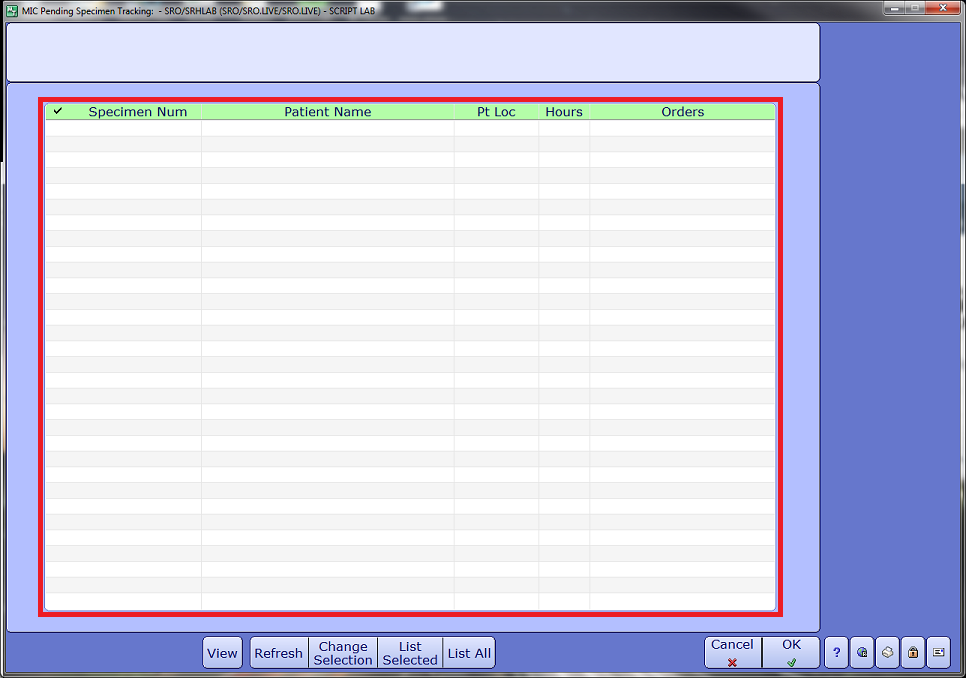Viewport: 966px width, 678px height.
Task: Click List Selected button
Action: pos(410,653)
